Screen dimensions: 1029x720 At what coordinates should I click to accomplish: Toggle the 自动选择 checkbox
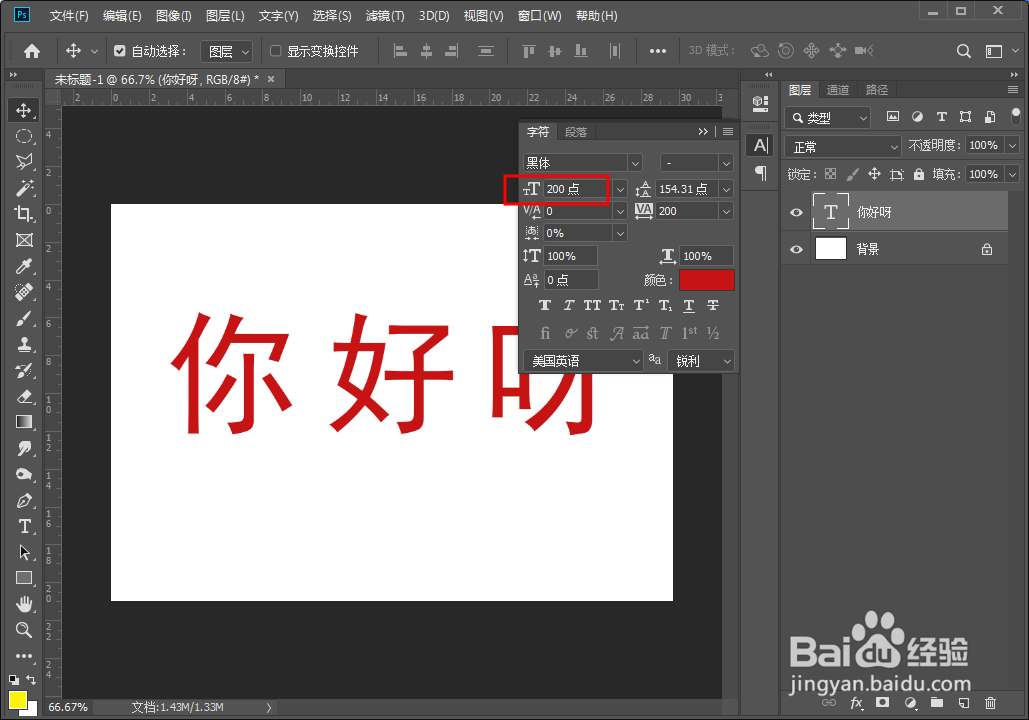coord(119,51)
